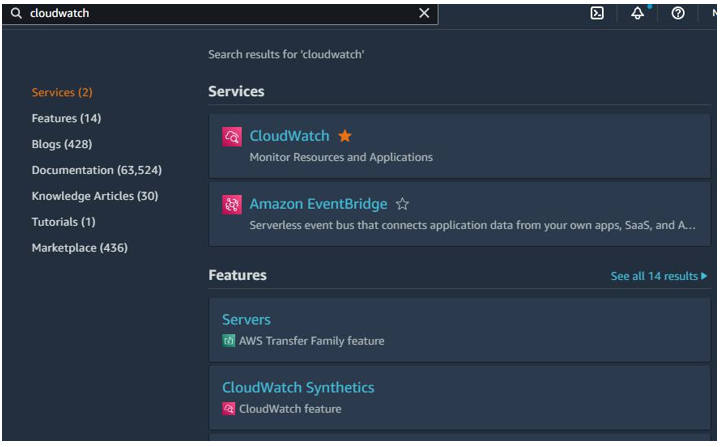Open the CloudShell terminal icon

(x=597, y=13)
